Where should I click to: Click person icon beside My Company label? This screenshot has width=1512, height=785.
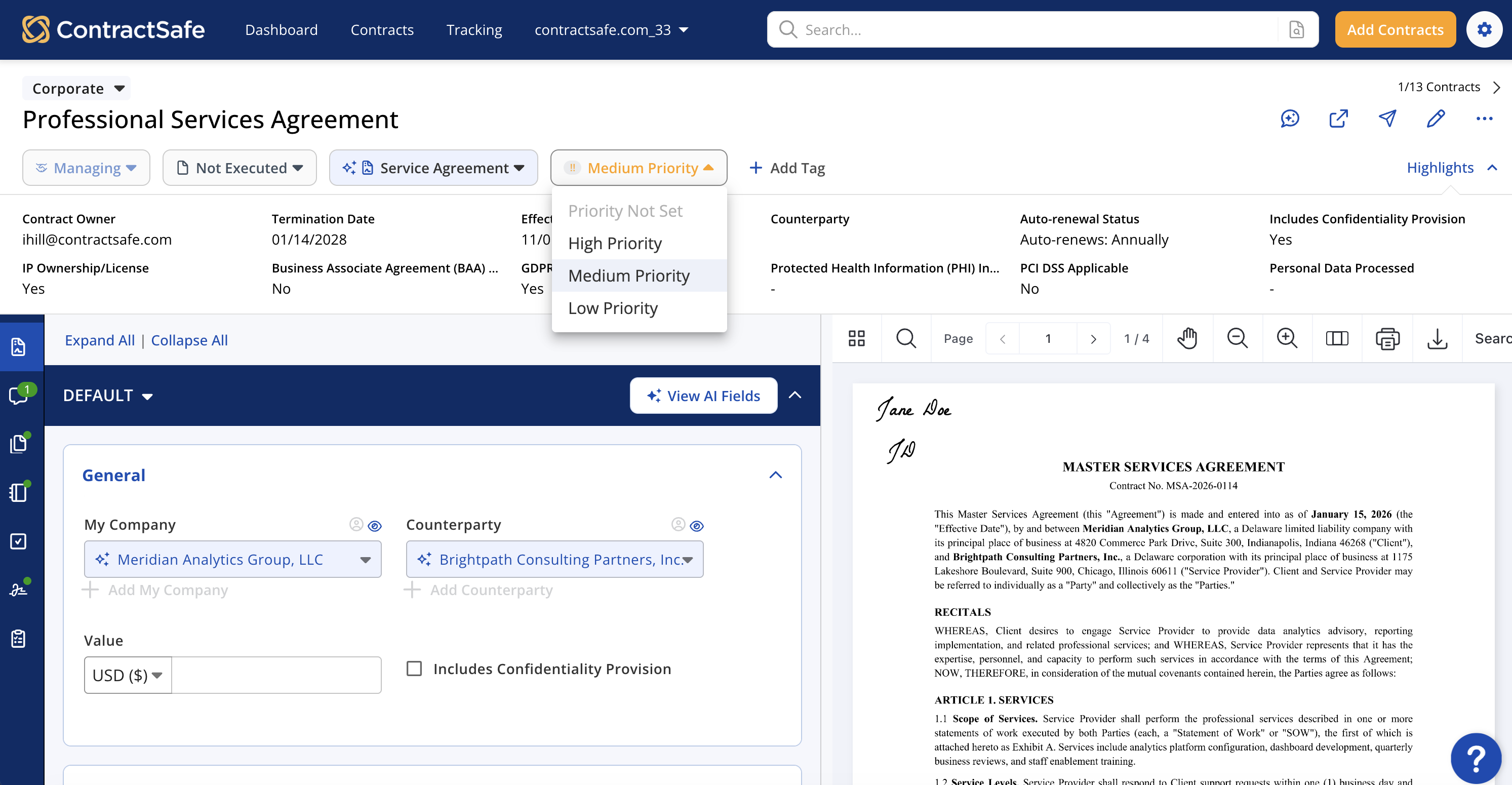[x=356, y=524]
